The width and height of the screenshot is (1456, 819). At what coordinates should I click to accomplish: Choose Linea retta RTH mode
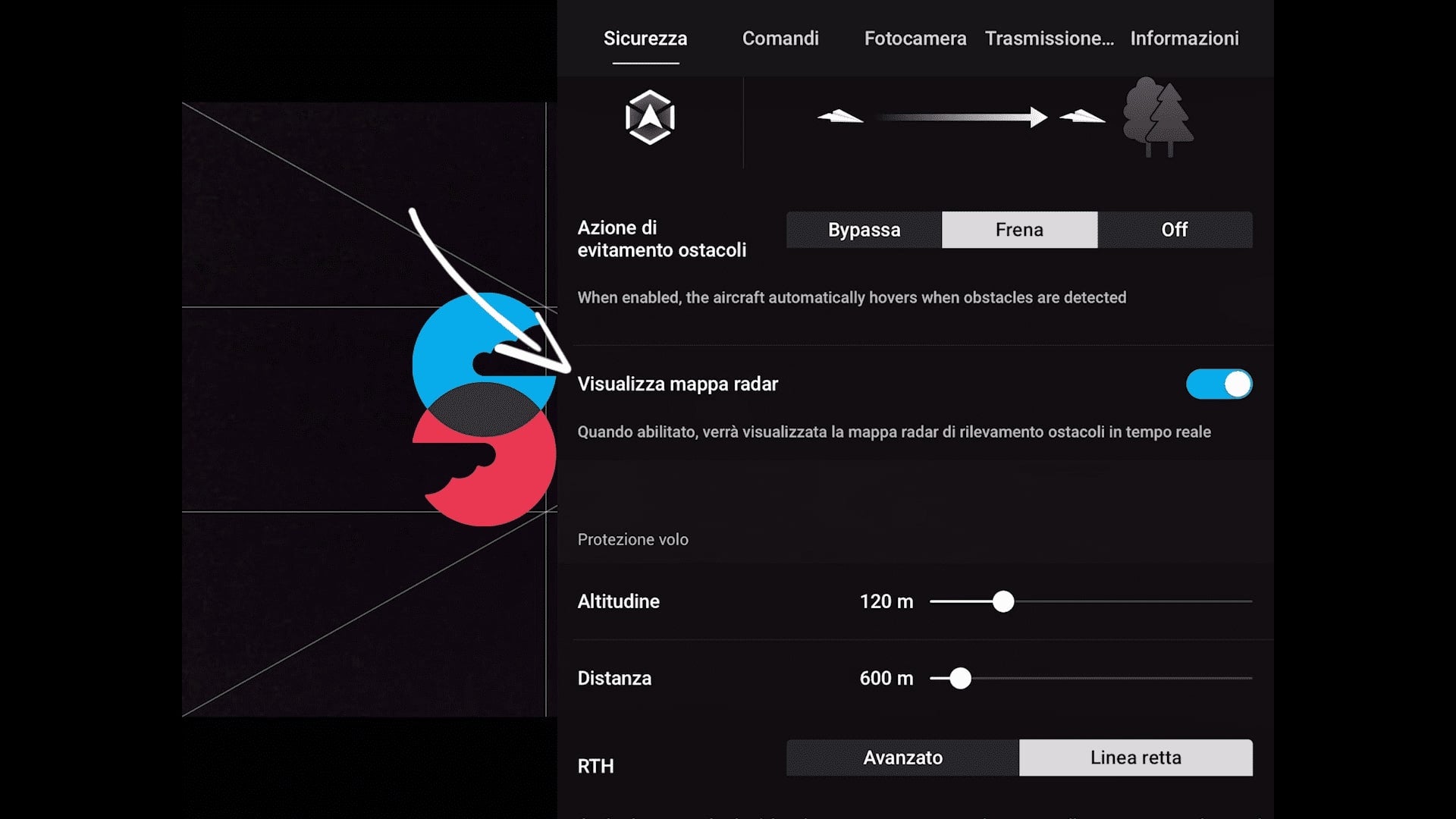1135,758
